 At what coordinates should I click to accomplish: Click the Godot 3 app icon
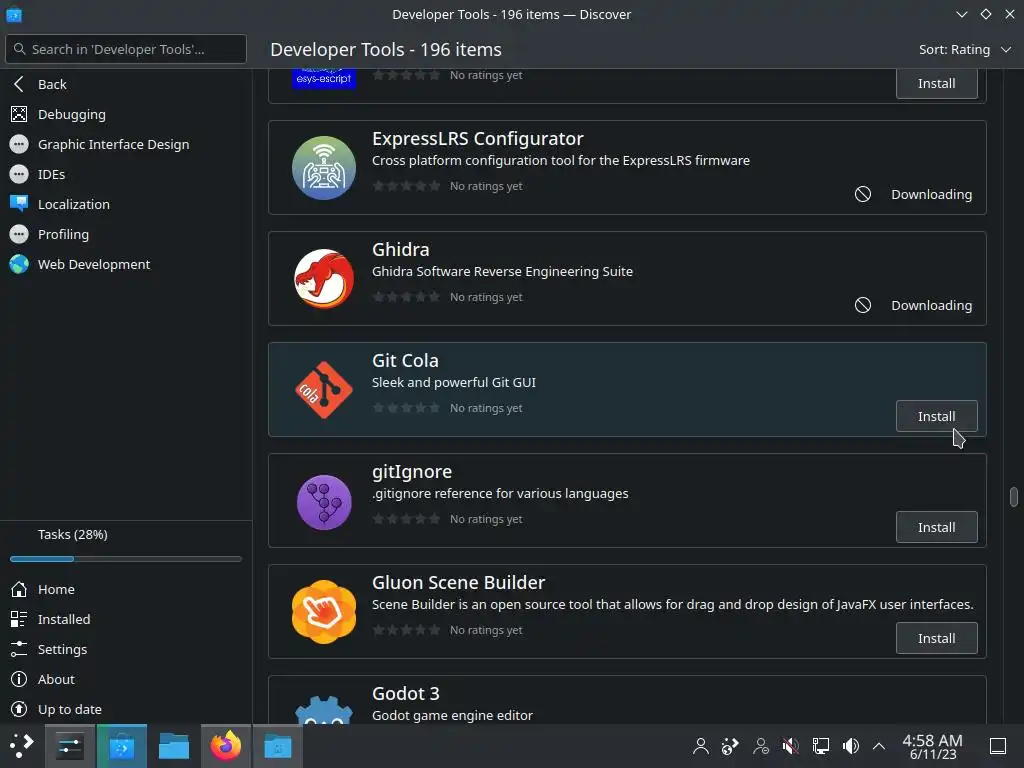(324, 709)
